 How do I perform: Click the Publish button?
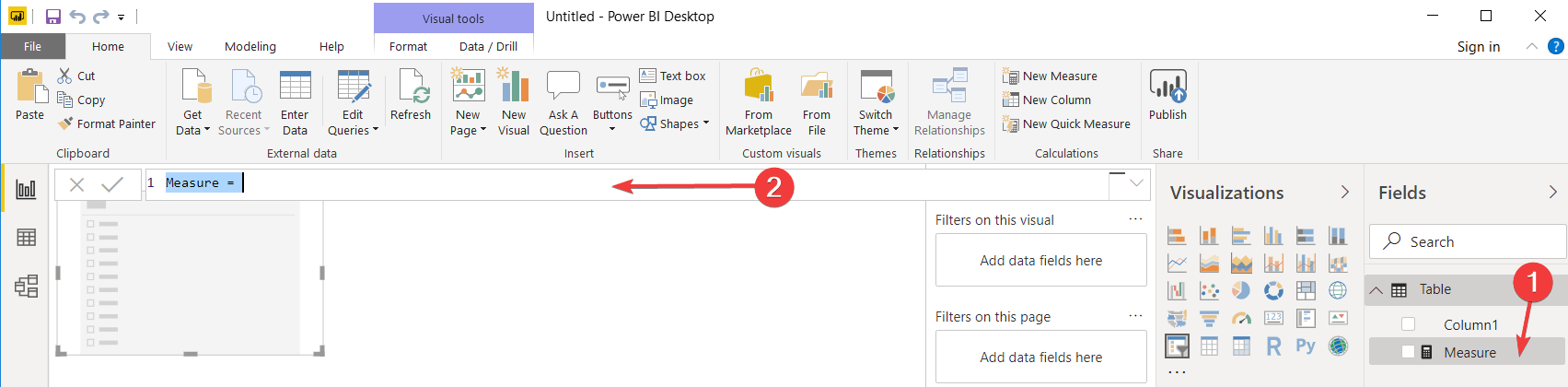pyautogui.click(x=1167, y=95)
